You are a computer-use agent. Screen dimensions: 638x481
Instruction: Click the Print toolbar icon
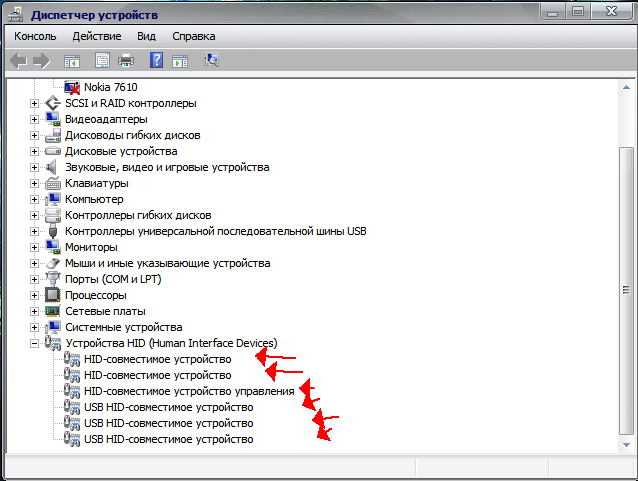pos(126,61)
